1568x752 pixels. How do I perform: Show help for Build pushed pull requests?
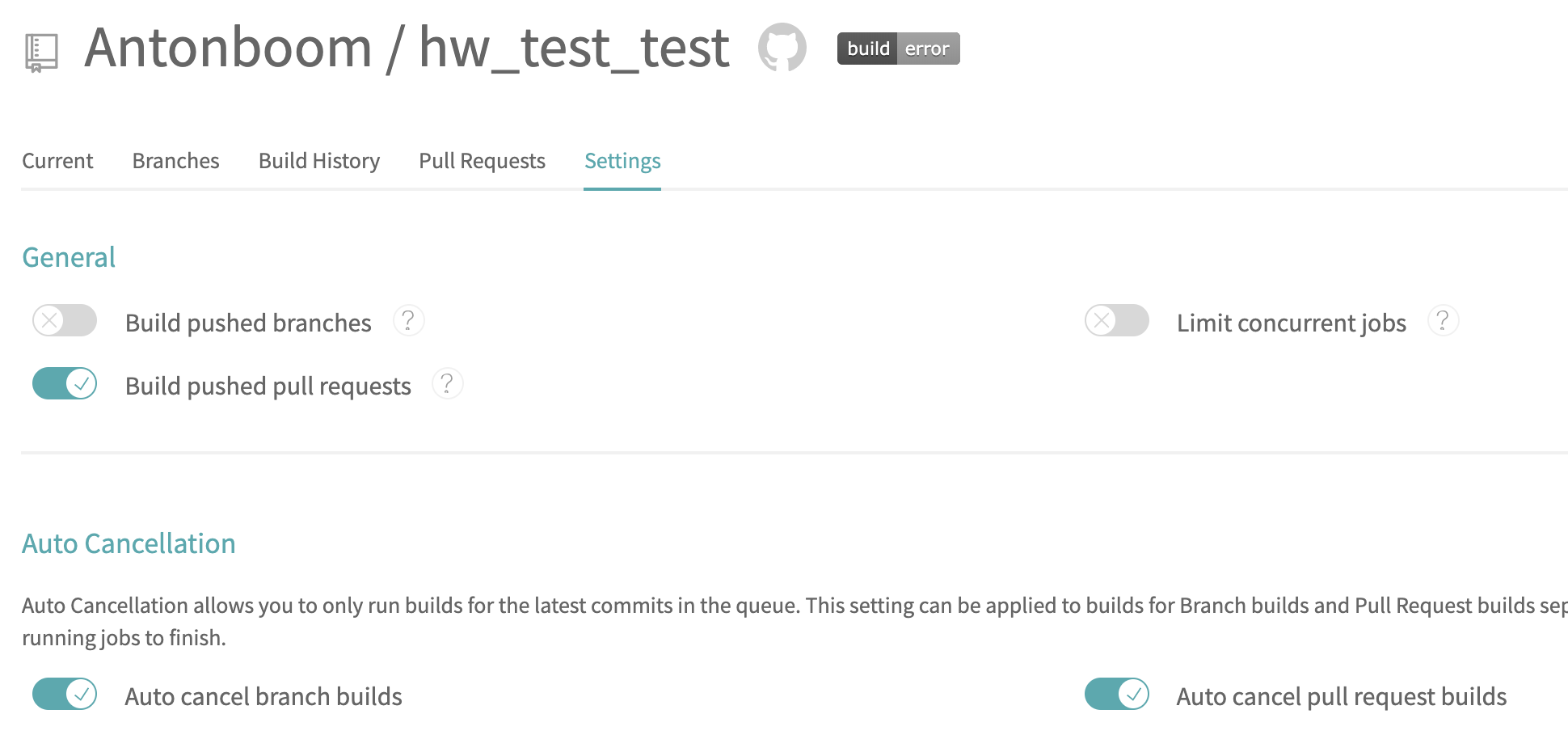pyautogui.click(x=448, y=383)
